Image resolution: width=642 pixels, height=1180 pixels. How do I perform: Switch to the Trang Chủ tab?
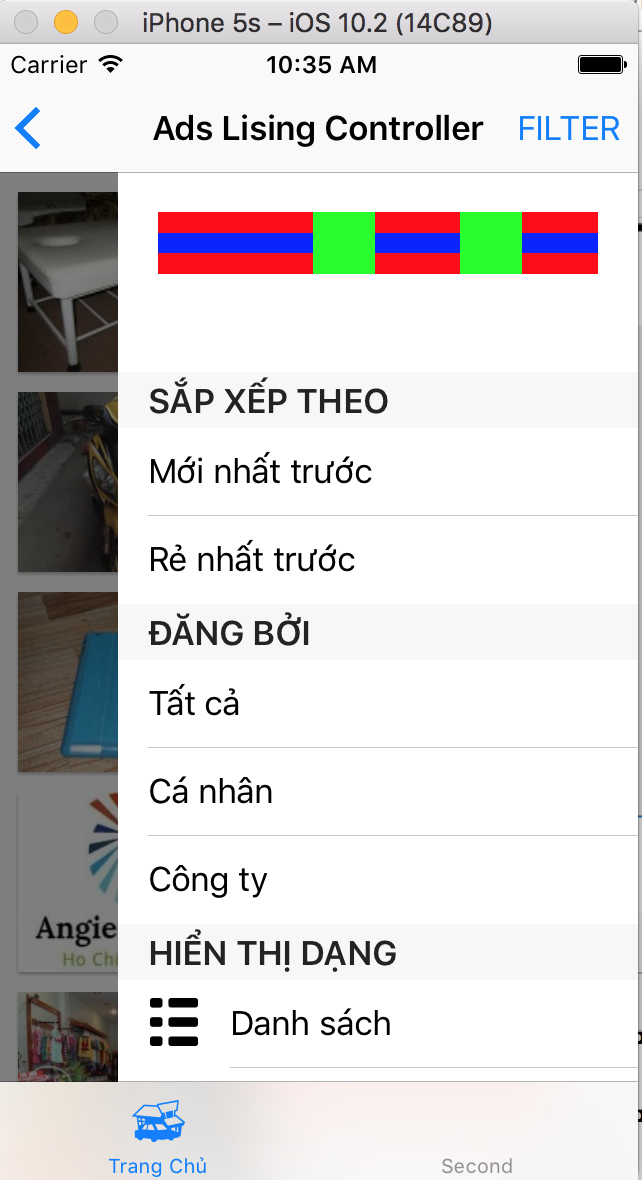[158, 1131]
